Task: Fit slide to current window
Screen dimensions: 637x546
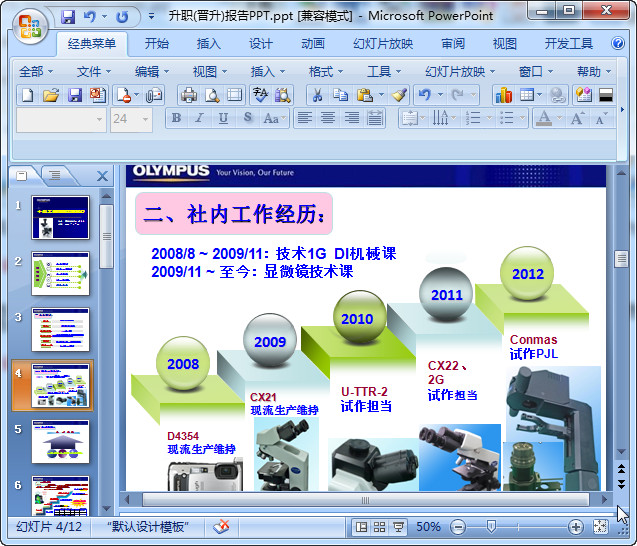Action: (600, 527)
